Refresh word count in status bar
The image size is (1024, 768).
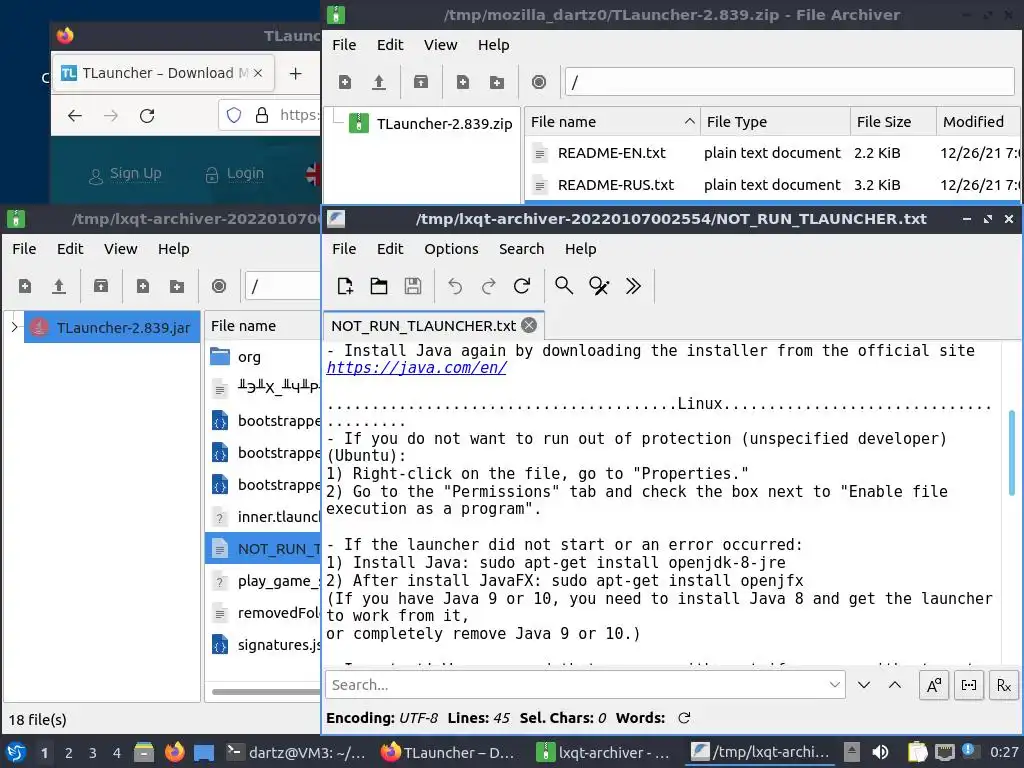(684, 718)
